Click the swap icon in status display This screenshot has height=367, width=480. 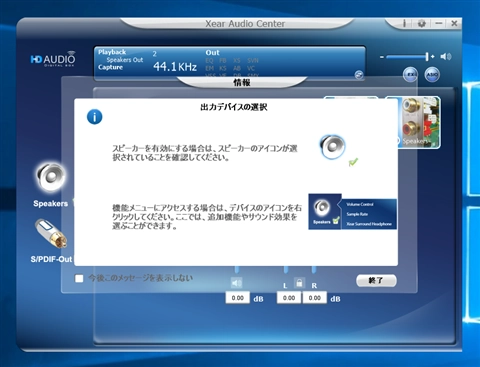tap(359, 75)
